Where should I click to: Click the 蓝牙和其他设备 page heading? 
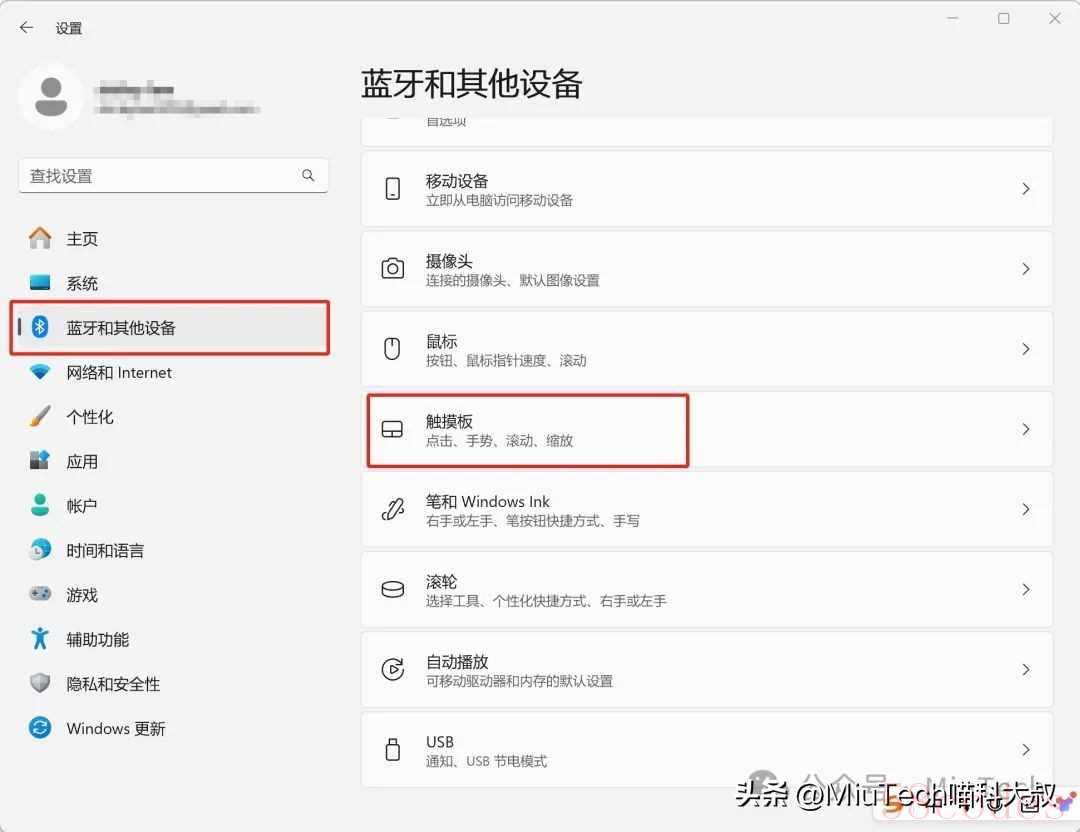[x=472, y=84]
